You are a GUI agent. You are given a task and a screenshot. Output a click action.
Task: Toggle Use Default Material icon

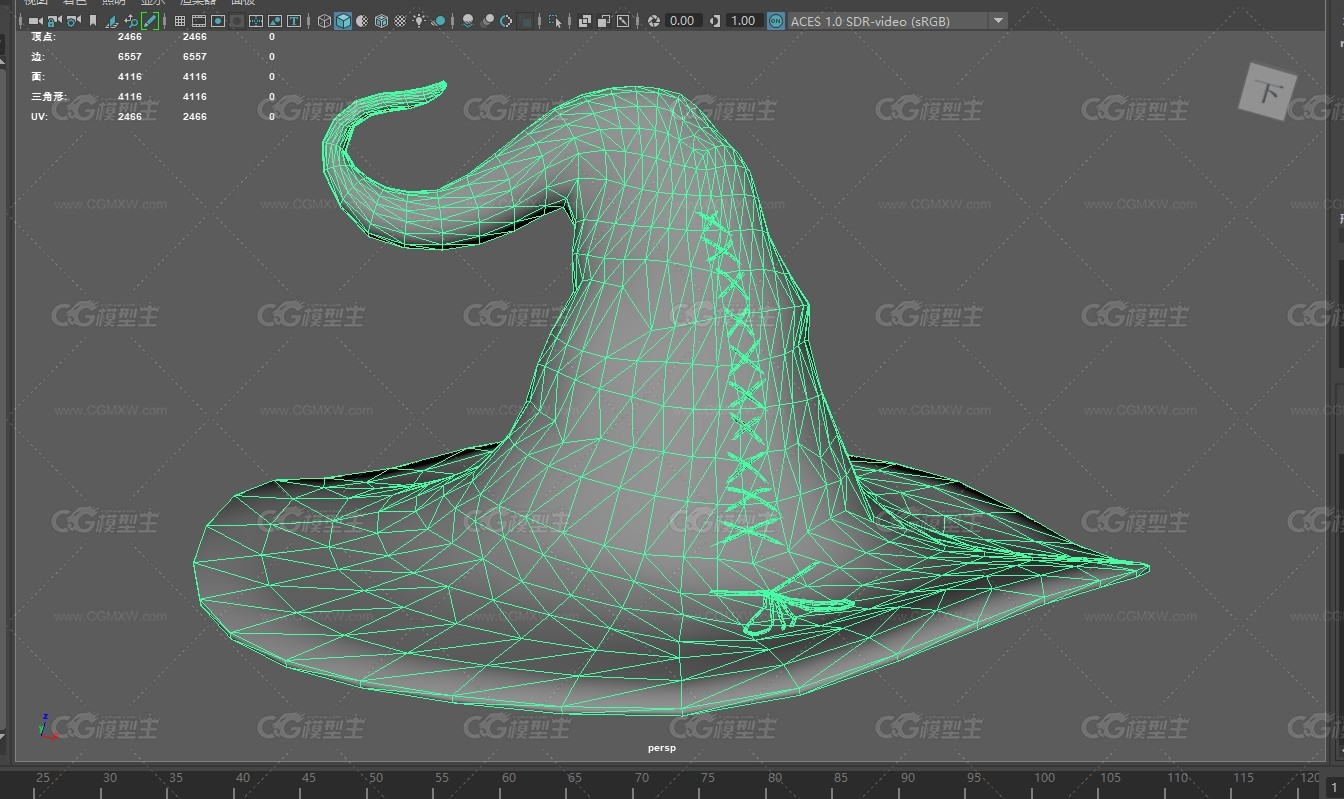tap(362, 20)
